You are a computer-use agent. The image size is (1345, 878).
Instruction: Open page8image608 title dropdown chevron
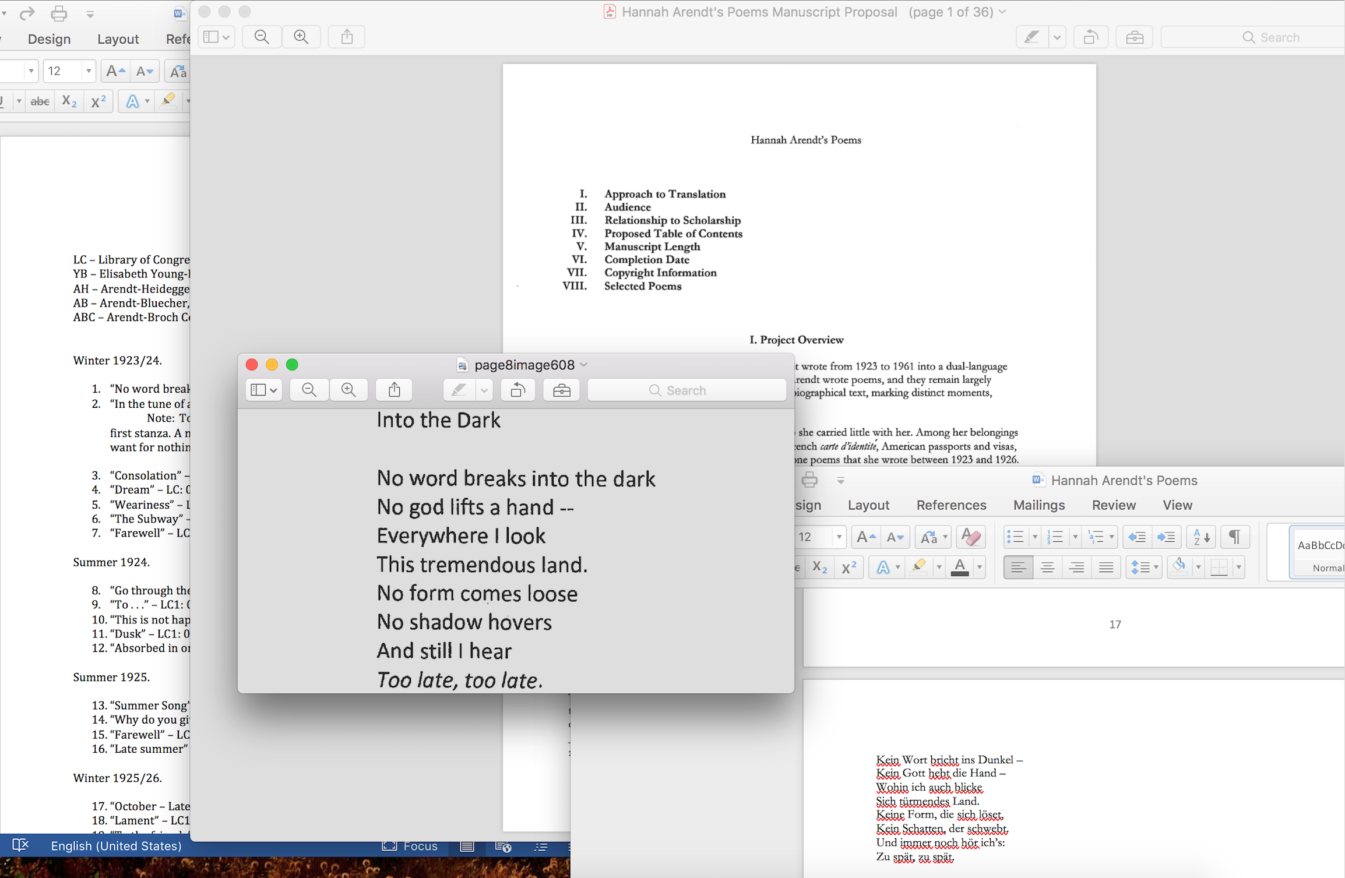584,365
